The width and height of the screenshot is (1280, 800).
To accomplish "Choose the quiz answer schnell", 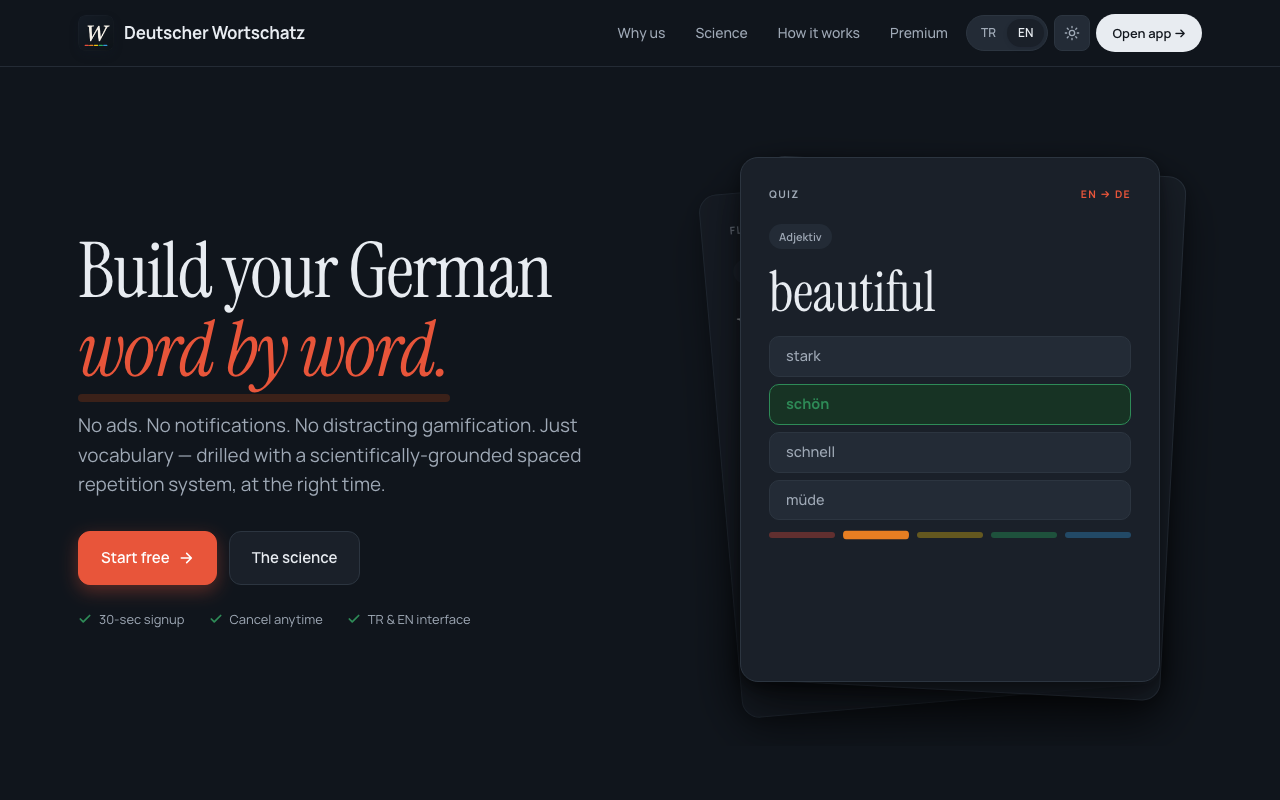I will tap(949, 452).
